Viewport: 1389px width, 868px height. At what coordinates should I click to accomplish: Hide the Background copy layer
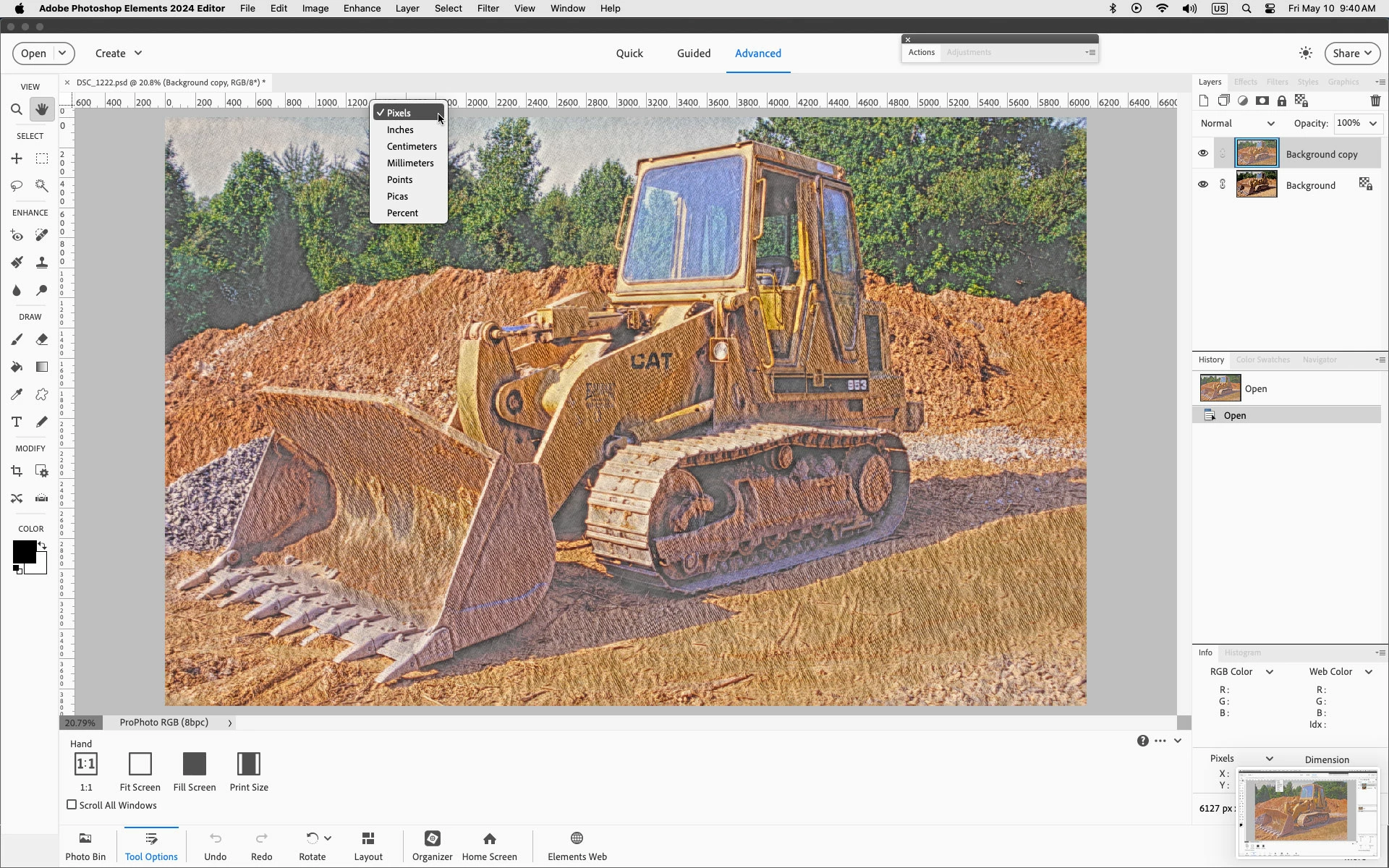coord(1202,153)
